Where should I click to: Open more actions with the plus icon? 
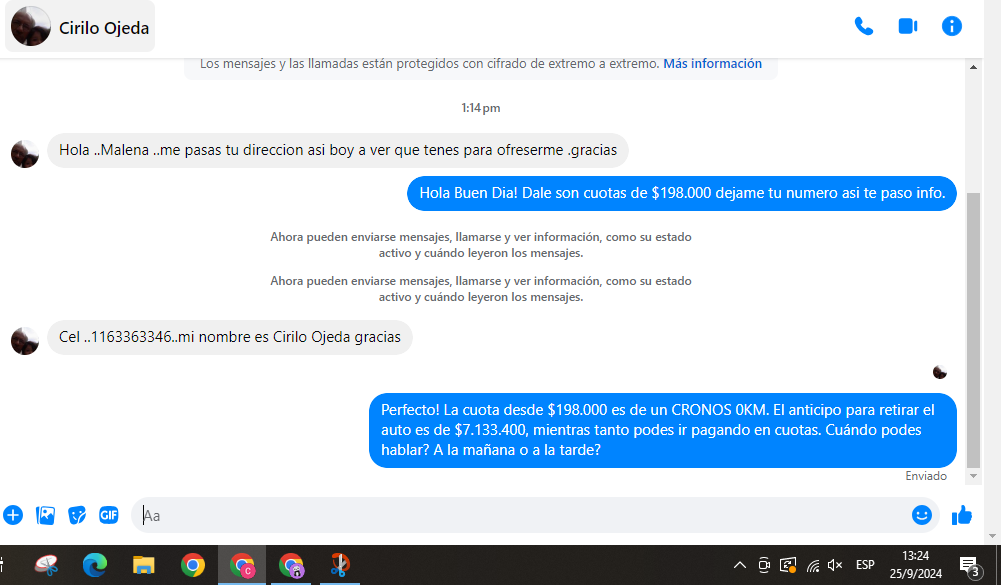coord(13,515)
